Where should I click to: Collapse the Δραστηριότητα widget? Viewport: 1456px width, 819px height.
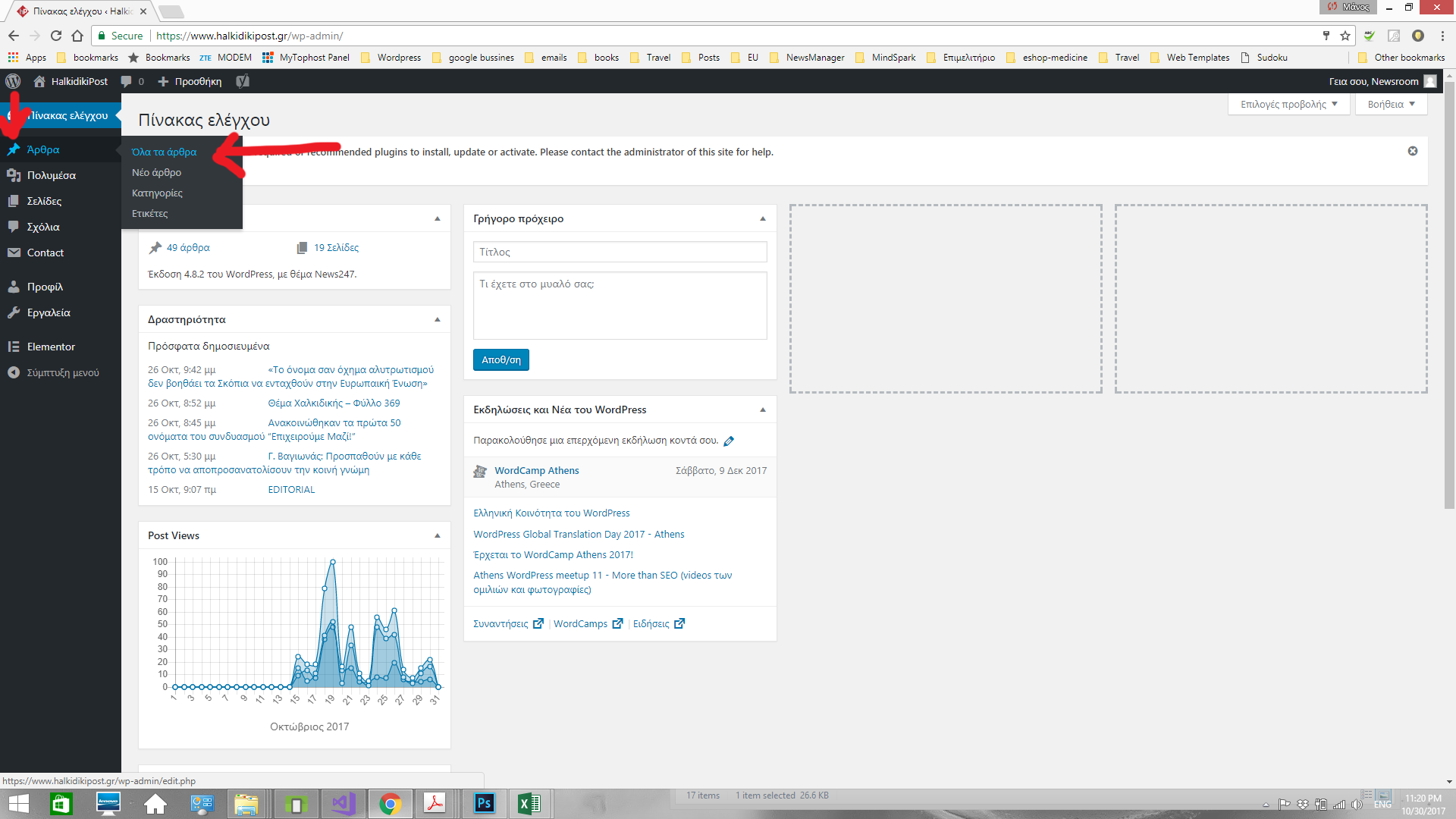[x=438, y=319]
